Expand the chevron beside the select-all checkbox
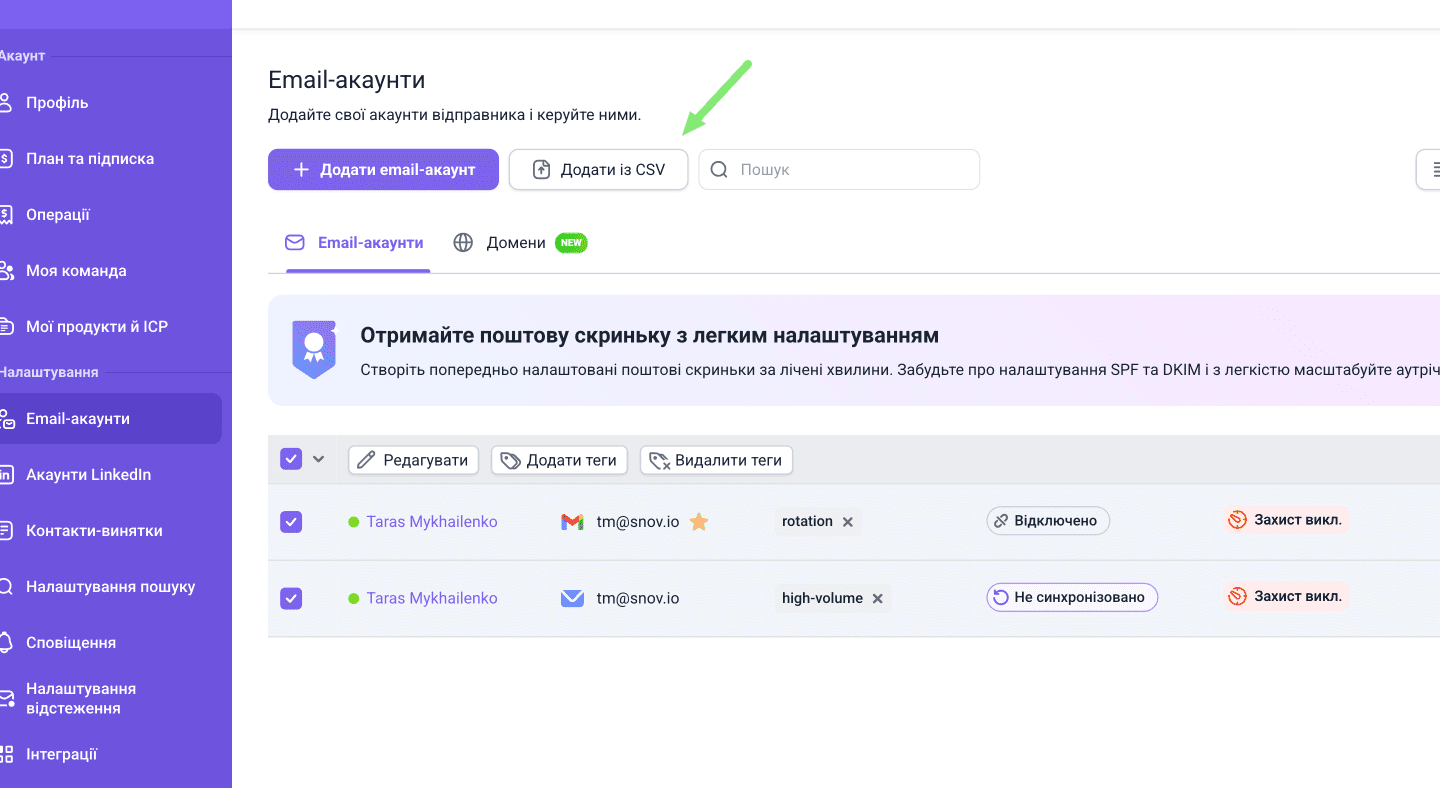 (319, 459)
